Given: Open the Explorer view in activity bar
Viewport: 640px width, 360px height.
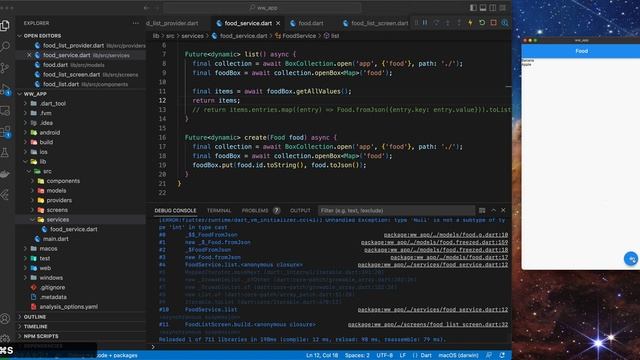Looking at the screenshot, I should 5,26.
